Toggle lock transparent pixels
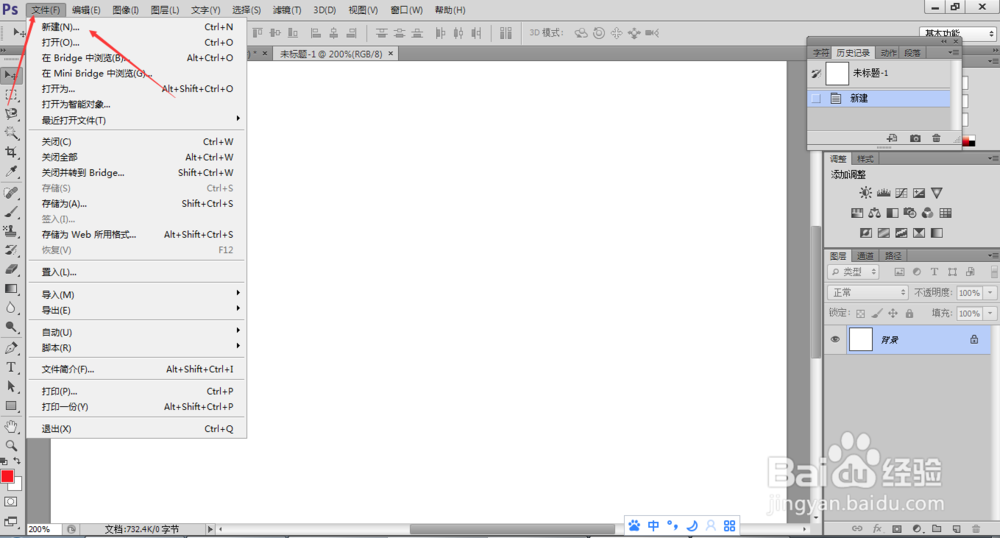This screenshot has width=1000, height=538. click(860, 313)
